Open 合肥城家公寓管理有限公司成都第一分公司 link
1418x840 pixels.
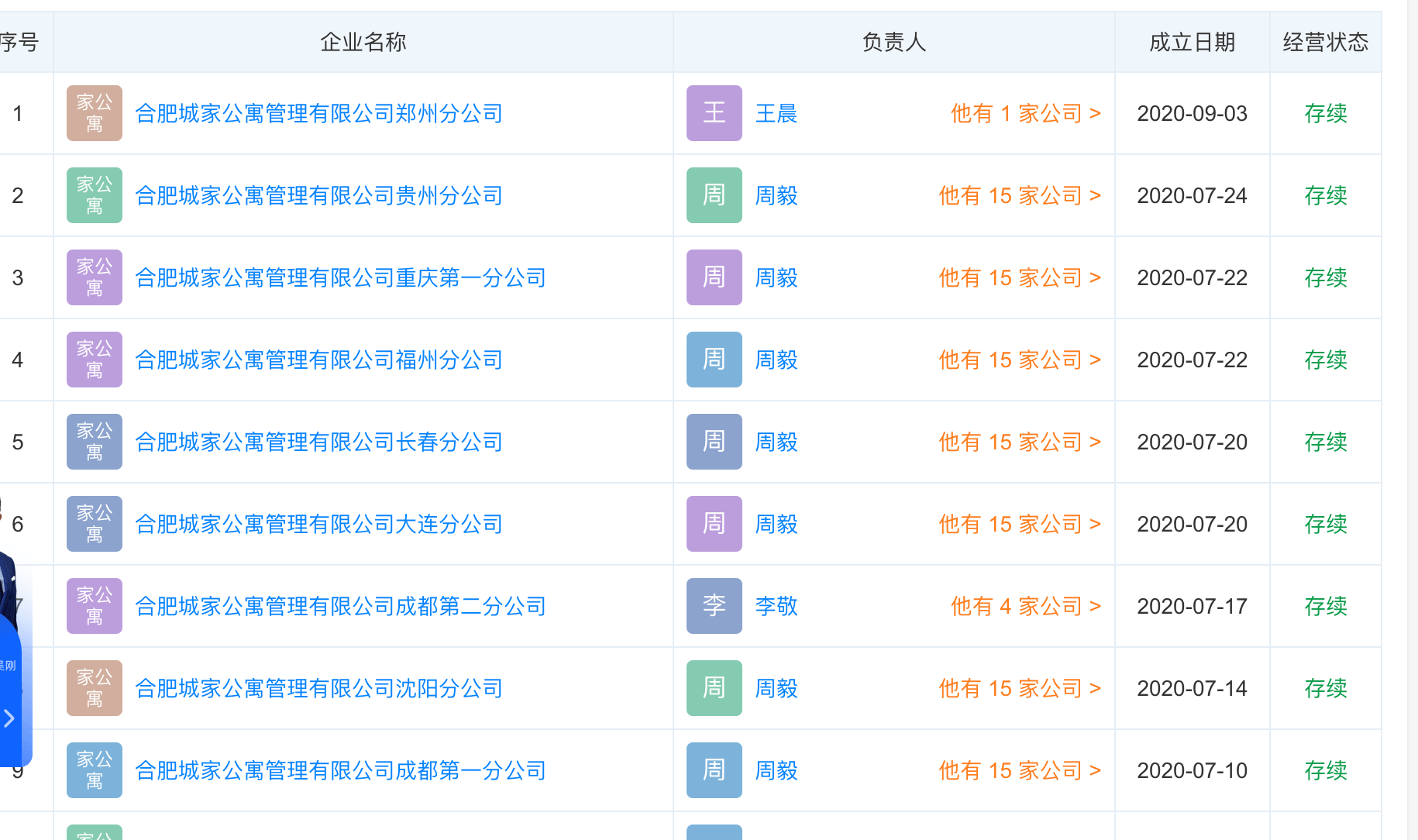pos(340,771)
